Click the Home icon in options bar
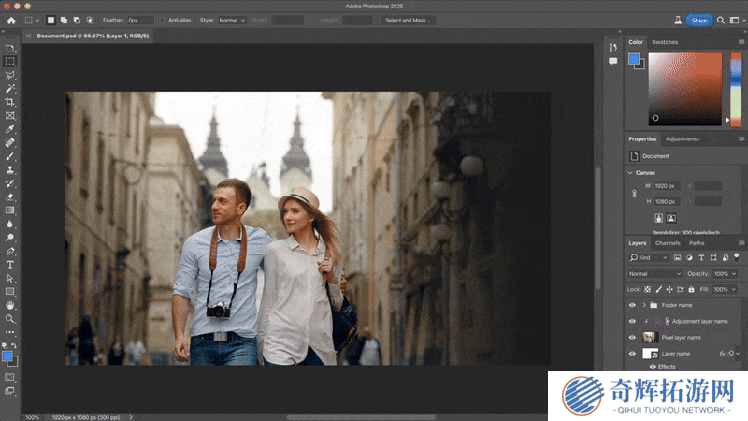The height and width of the screenshot is (421, 748). [9, 19]
